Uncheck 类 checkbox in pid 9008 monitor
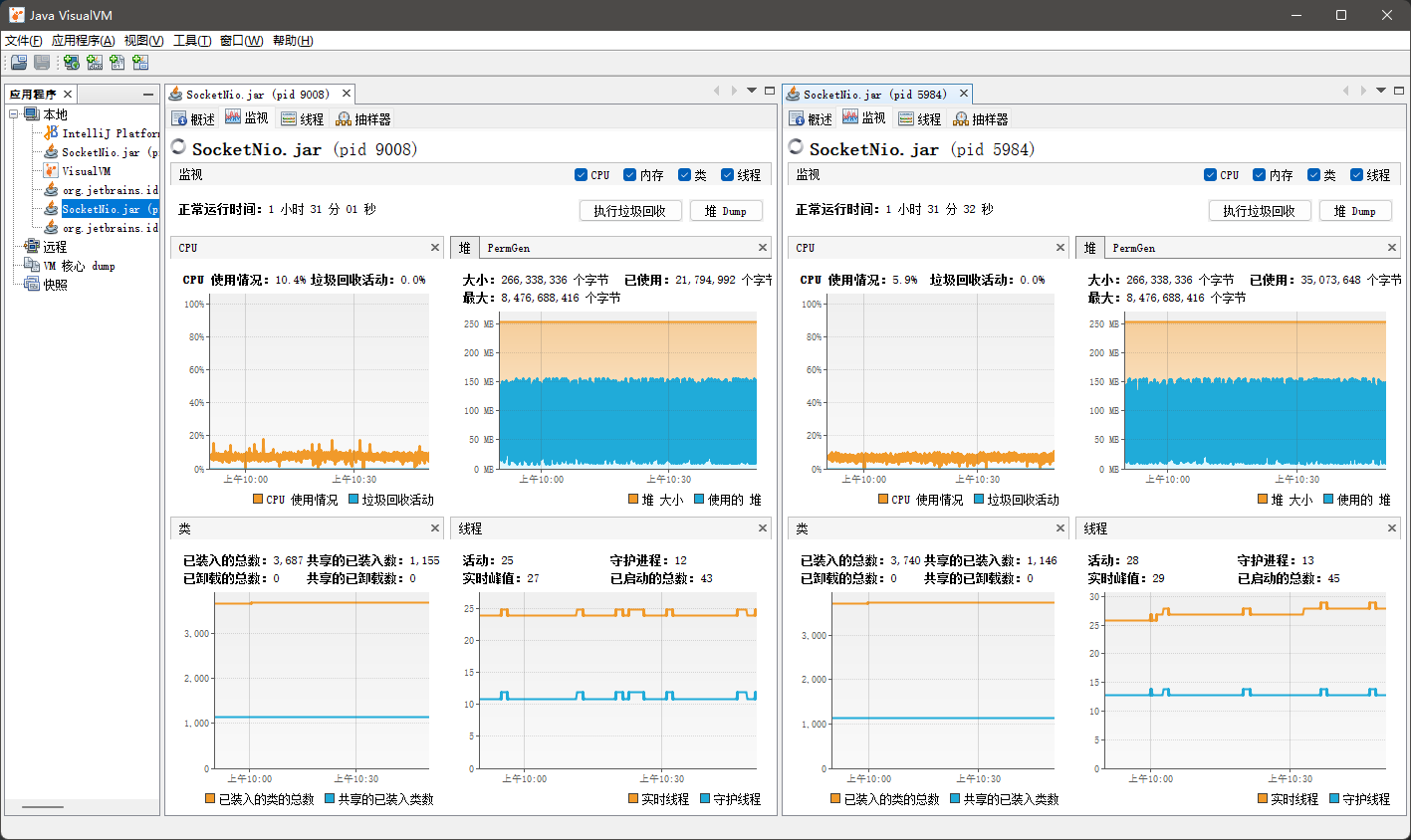Screen dimensions: 1411x840 tap(684, 175)
